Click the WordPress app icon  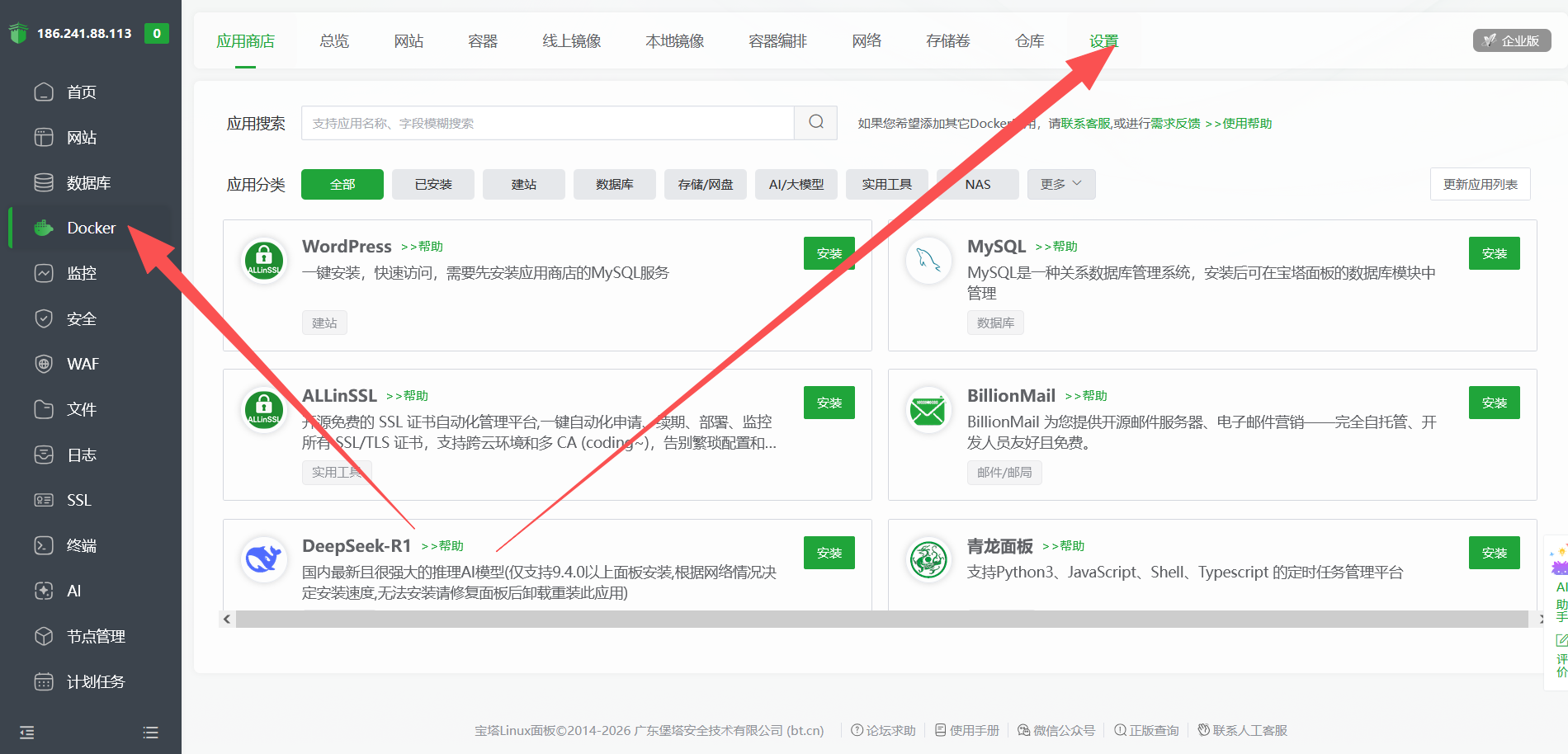(264, 260)
